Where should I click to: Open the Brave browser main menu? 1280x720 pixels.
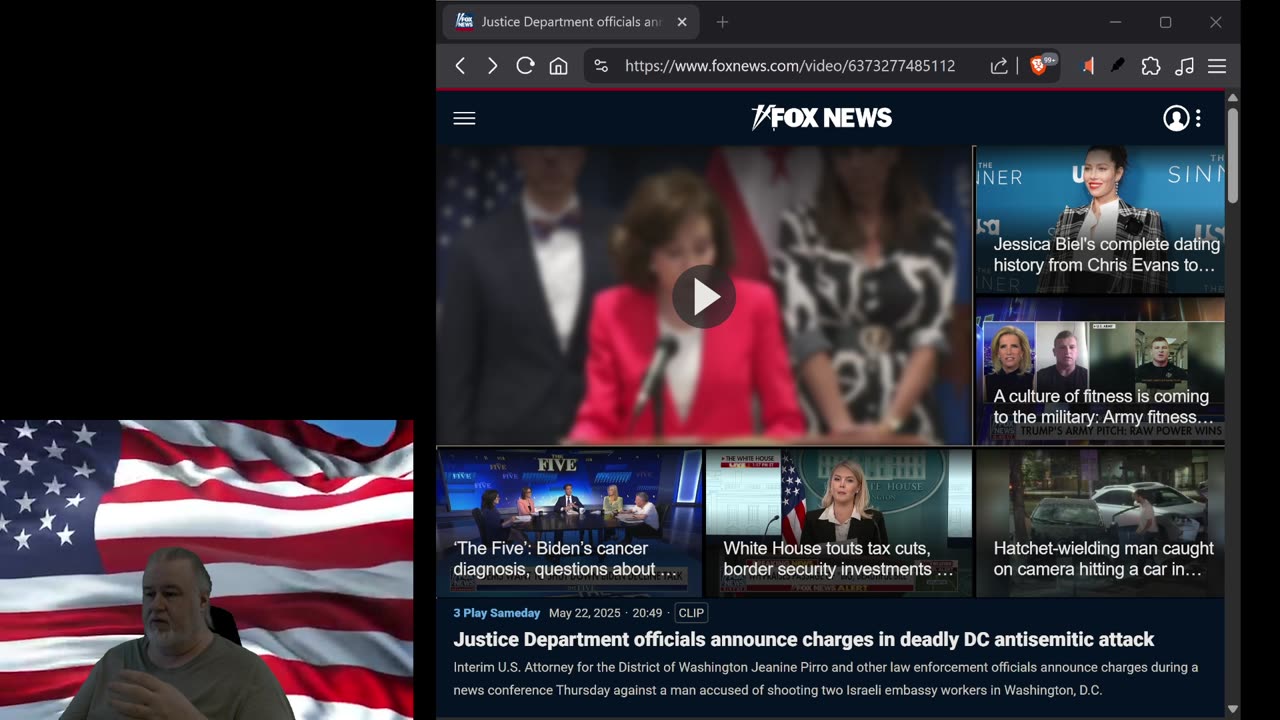(x=1217, y=66)
